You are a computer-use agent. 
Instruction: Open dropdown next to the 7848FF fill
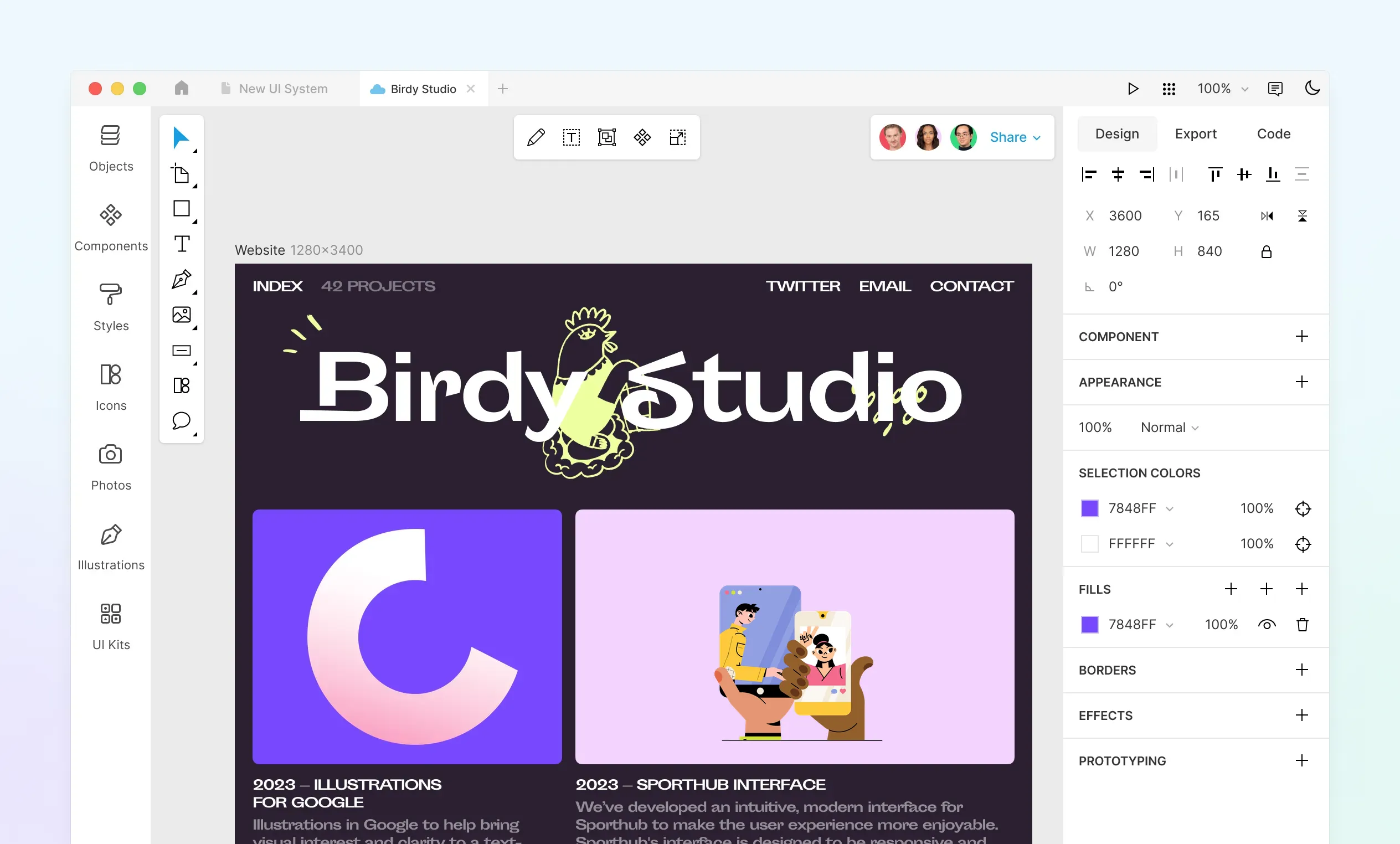pyautogui.click(x=1169, y=625)
